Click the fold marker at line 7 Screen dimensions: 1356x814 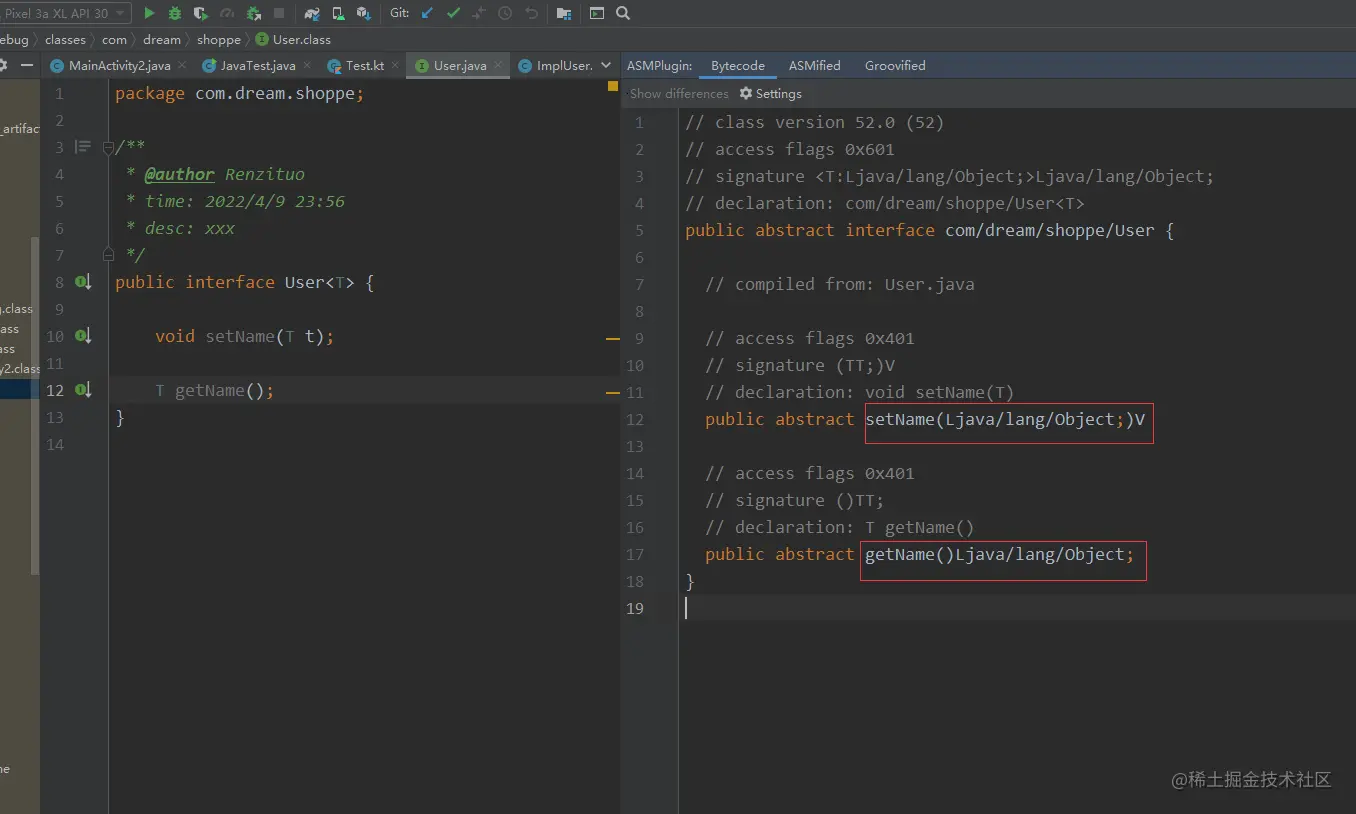tap(108, 254)
